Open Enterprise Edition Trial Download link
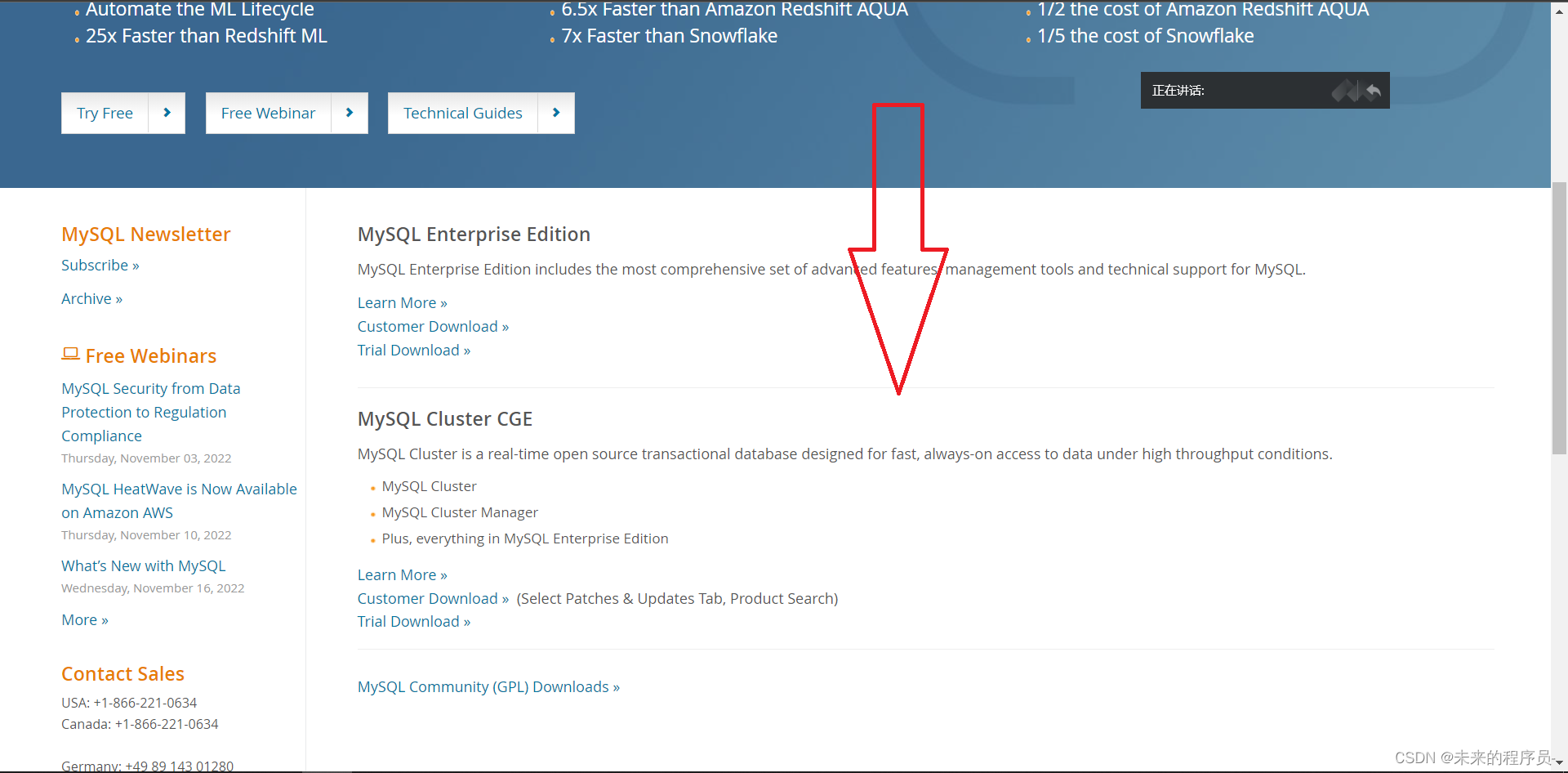Image resolution: width=1568 pixels, height=773 pixels. point(414,351)
